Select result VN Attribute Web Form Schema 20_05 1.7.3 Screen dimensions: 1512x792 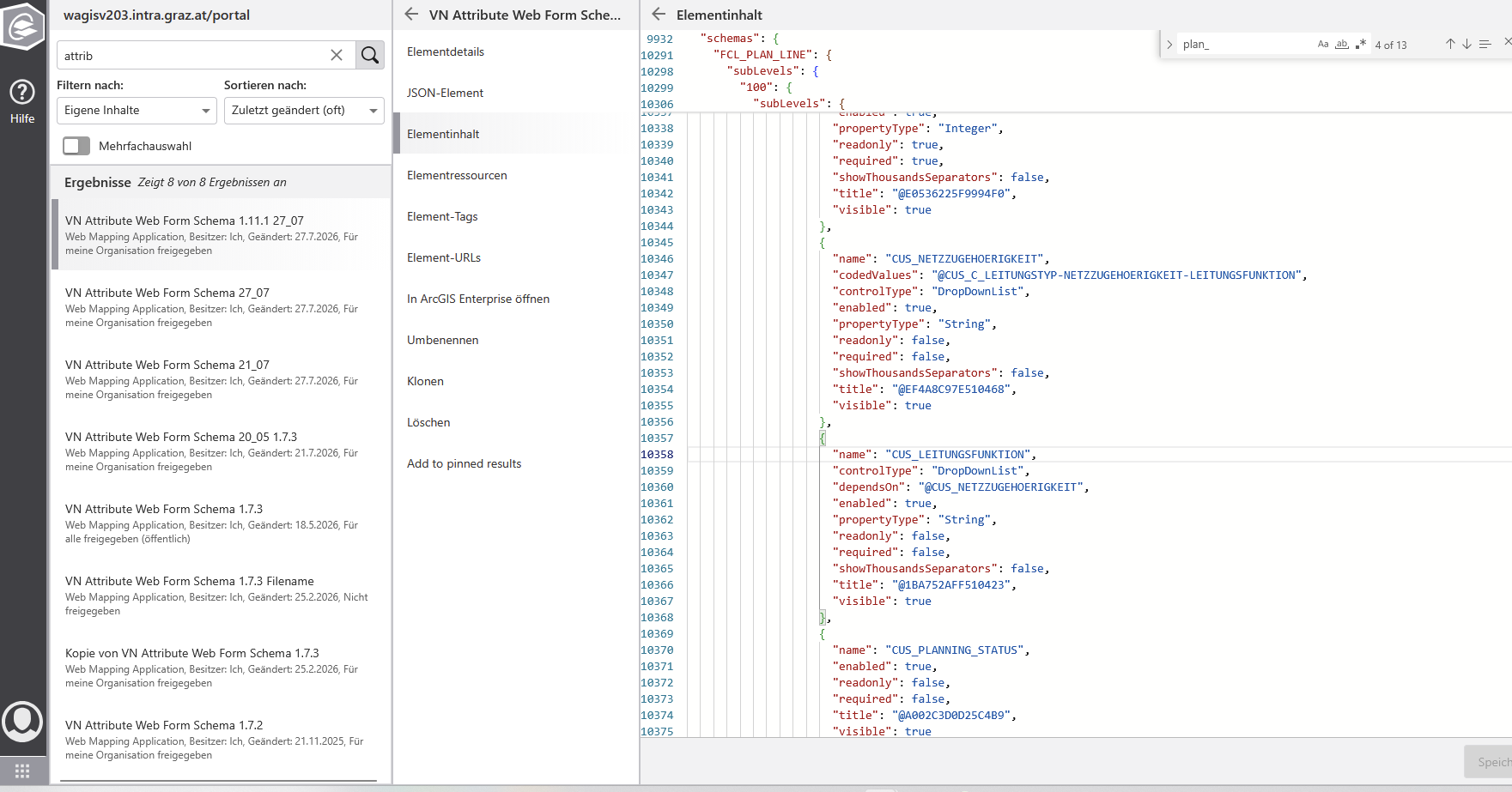point(220,451)
